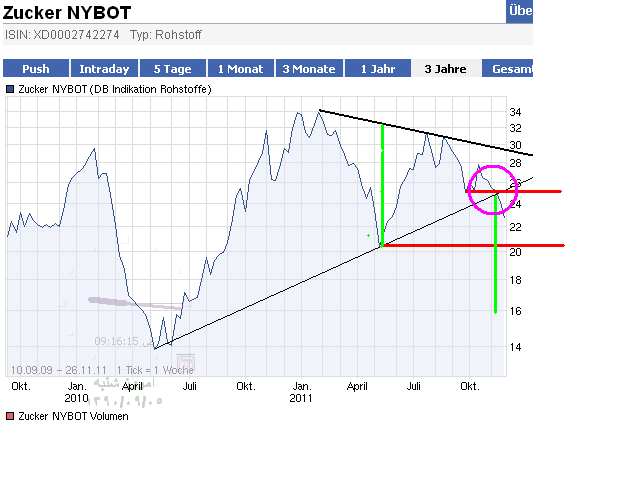This screenshot has width=640, height=480.
Task: Click the blue Übe button at top right
Action: 520,11
